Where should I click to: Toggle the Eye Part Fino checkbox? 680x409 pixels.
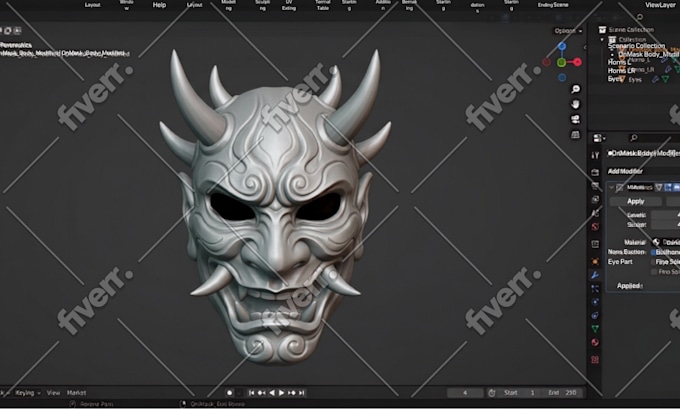653,262
